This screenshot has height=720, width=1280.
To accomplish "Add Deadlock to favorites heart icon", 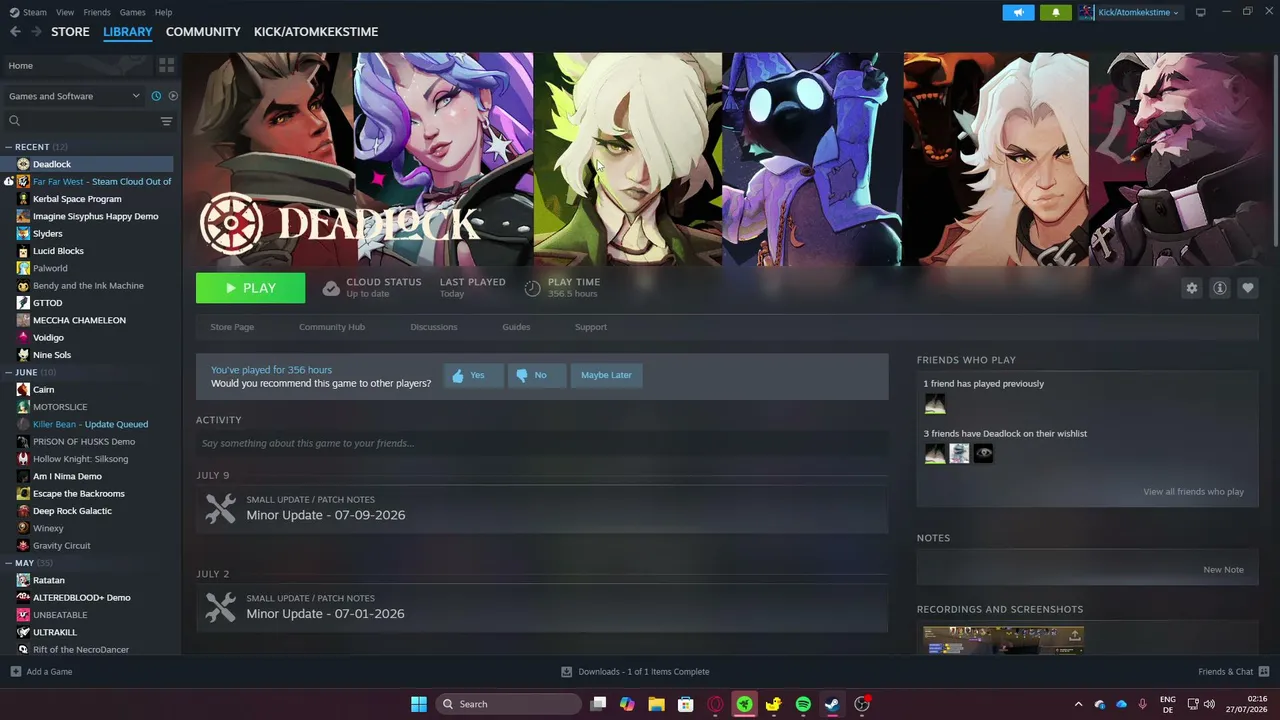I will (x=1247, y=288).
